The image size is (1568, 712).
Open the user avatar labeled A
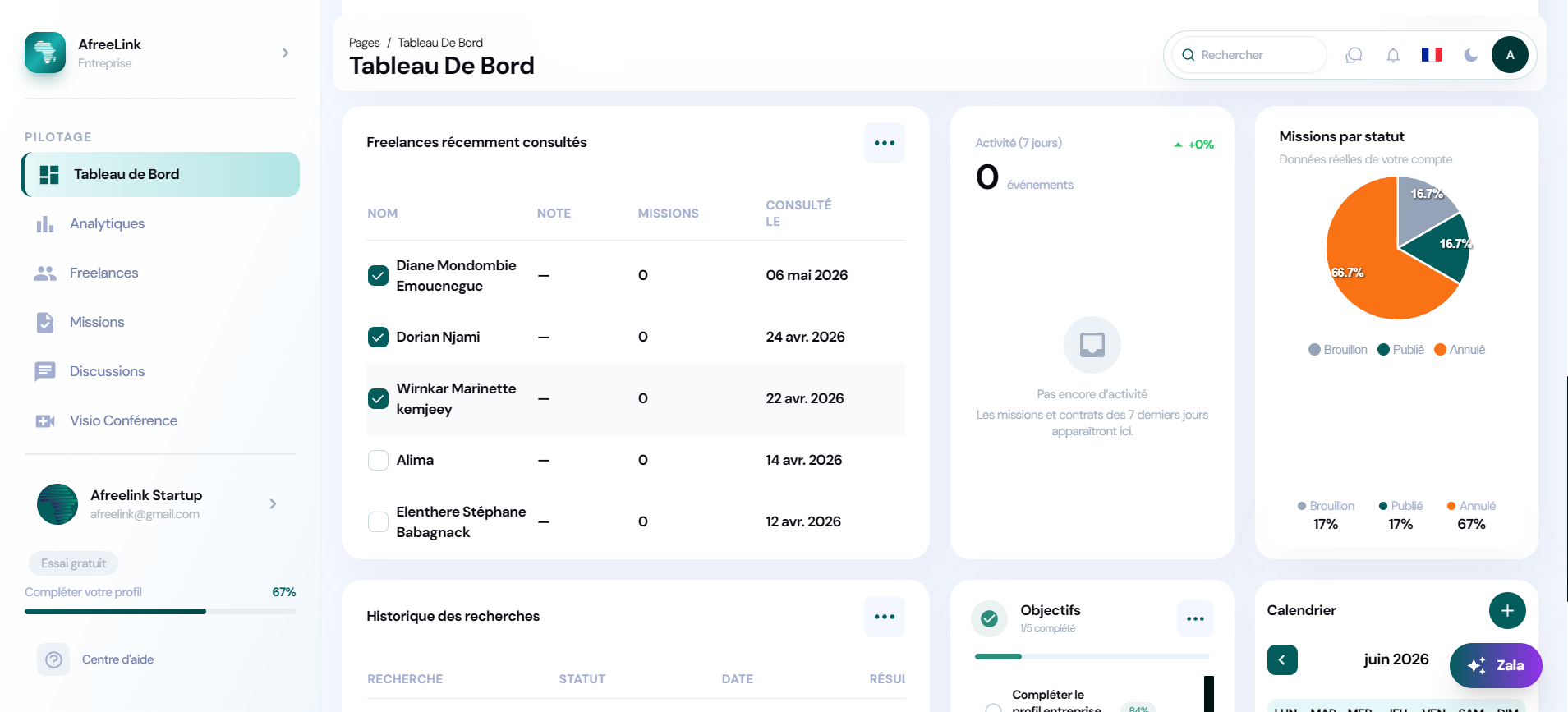point(1510,55)
